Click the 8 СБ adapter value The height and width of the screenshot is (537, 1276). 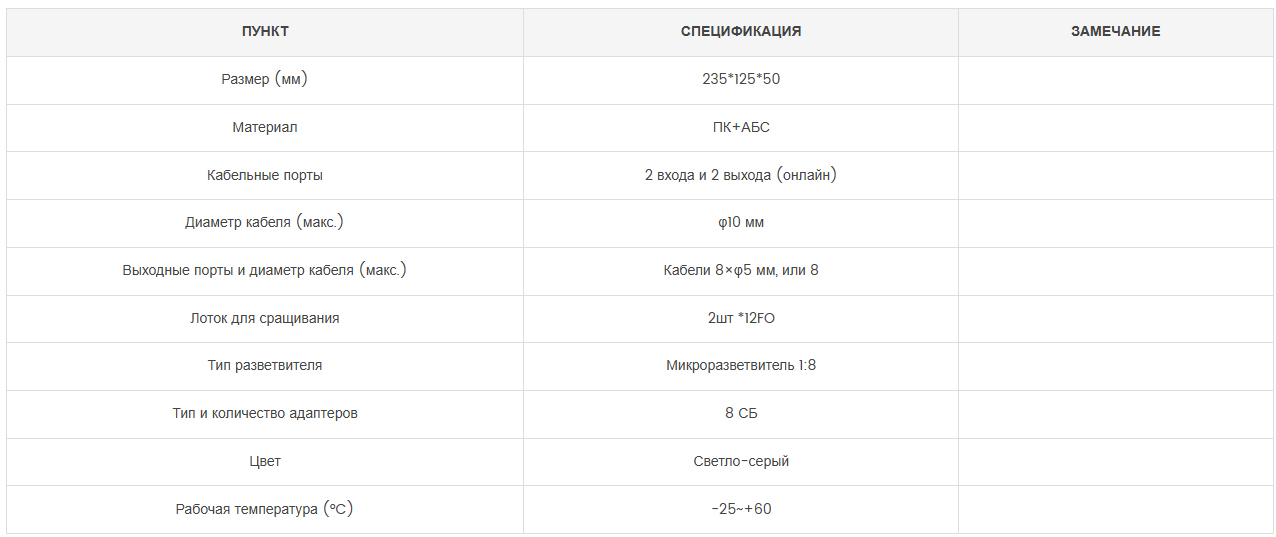click(741, 414)
